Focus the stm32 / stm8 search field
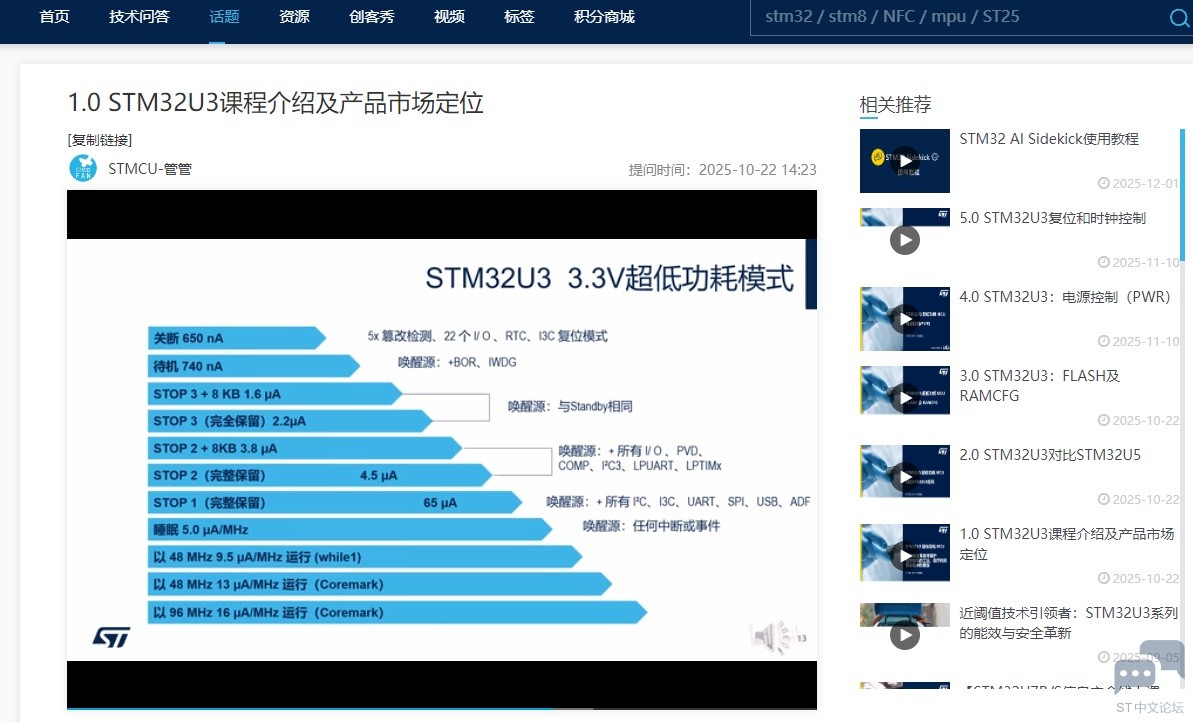Viewport: 1193px width, 723px height. [x=959, y=17]
